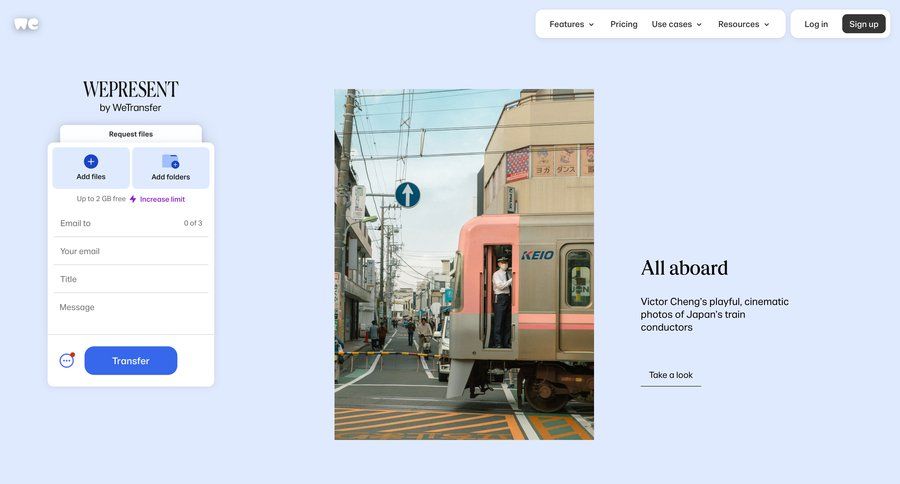Screen dimensions: 900x484
Task: Expand the Use cases dropdown menu
Action: tap(676, 24)
